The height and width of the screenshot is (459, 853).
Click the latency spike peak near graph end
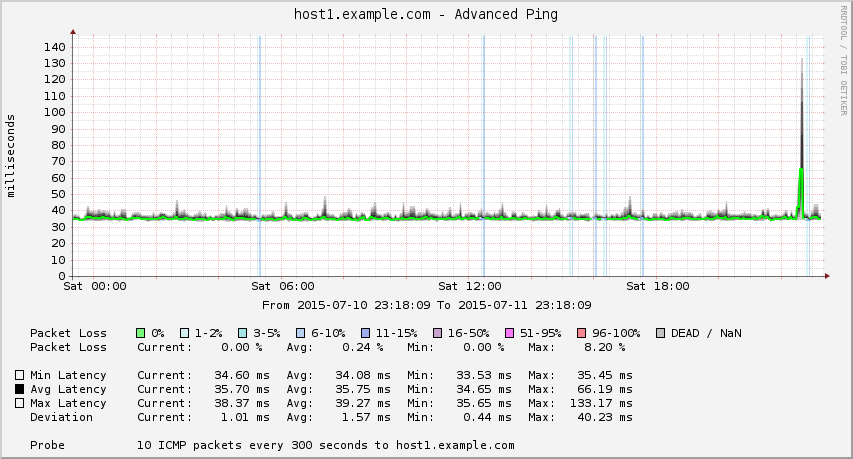[801, 60]
